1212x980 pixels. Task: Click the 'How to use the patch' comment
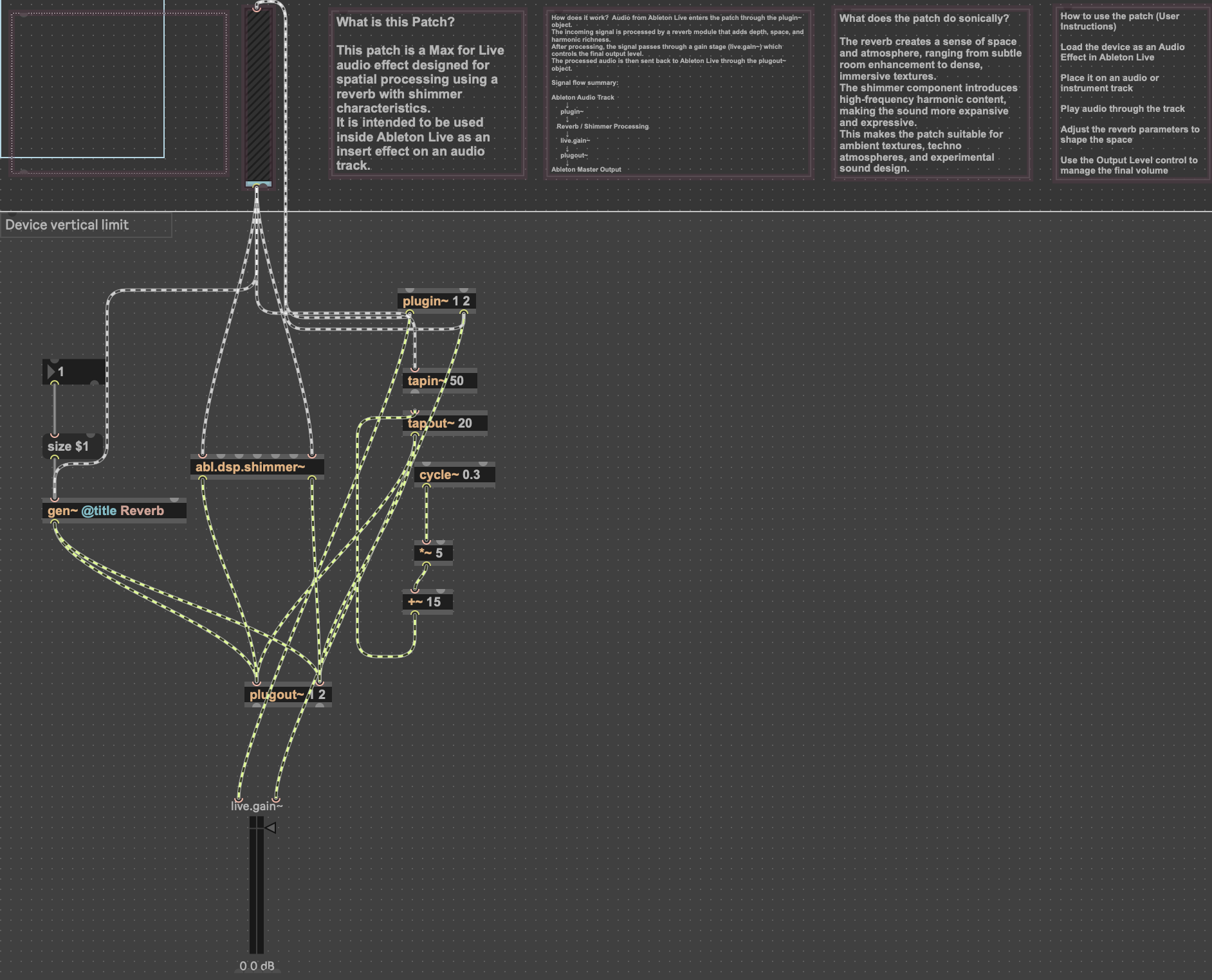click(x=1131, y=93)
